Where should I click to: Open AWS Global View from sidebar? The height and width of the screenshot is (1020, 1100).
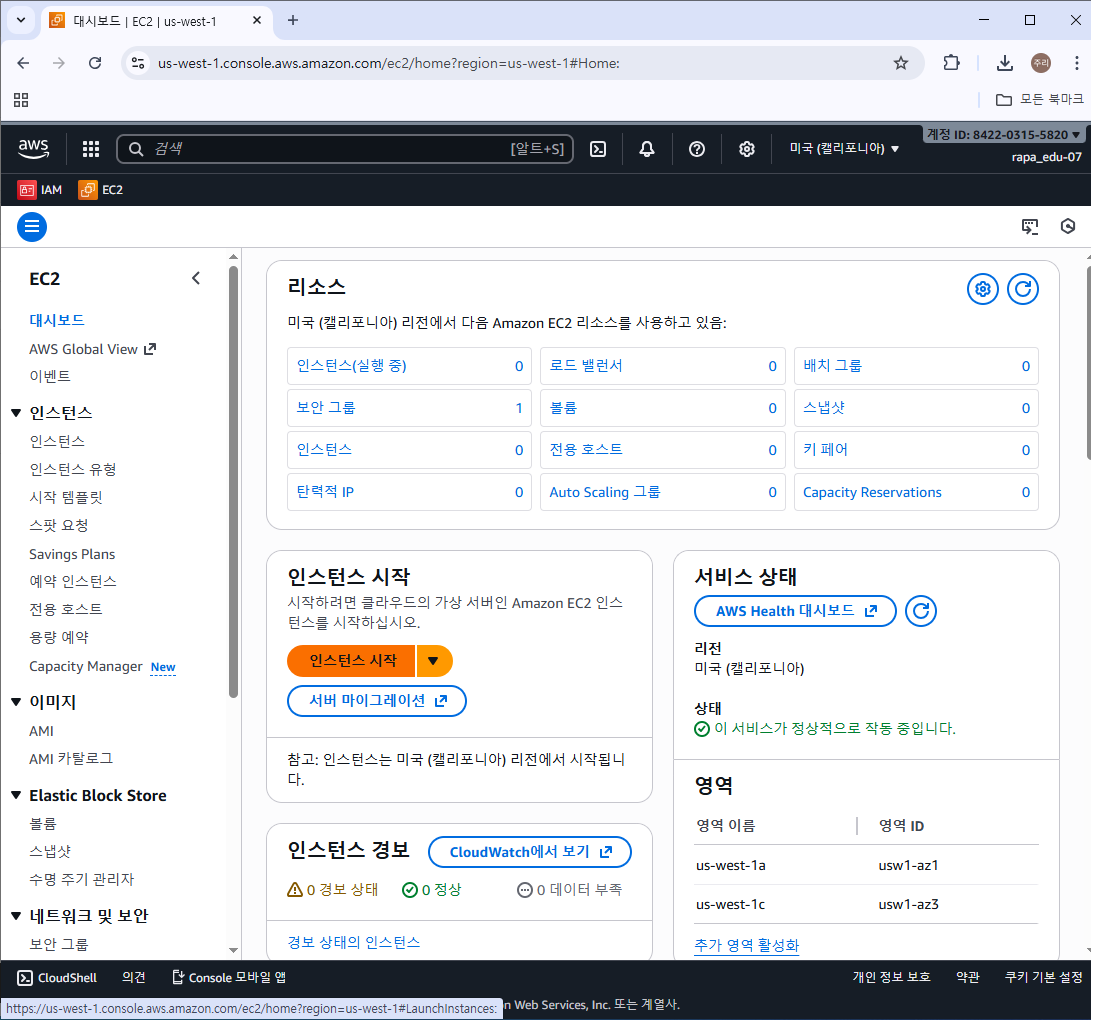click(x=93, y=349)
